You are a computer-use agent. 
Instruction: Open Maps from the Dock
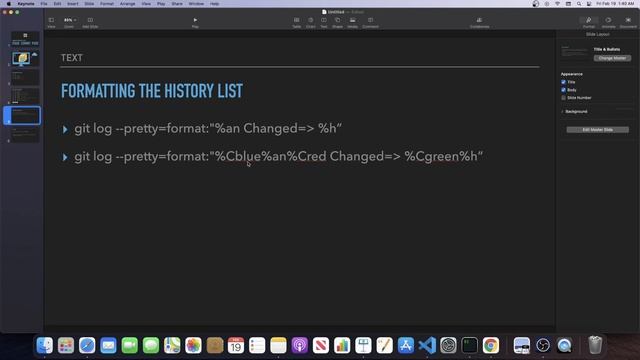[172, 345]
